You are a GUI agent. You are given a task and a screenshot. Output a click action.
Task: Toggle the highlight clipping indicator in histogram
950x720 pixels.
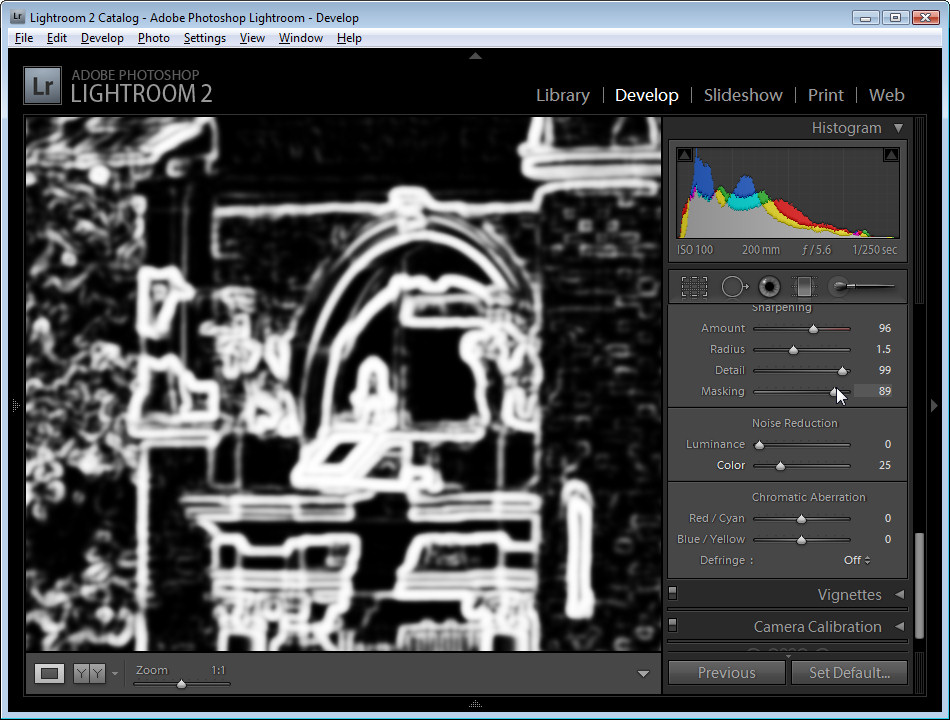[891, 155]
